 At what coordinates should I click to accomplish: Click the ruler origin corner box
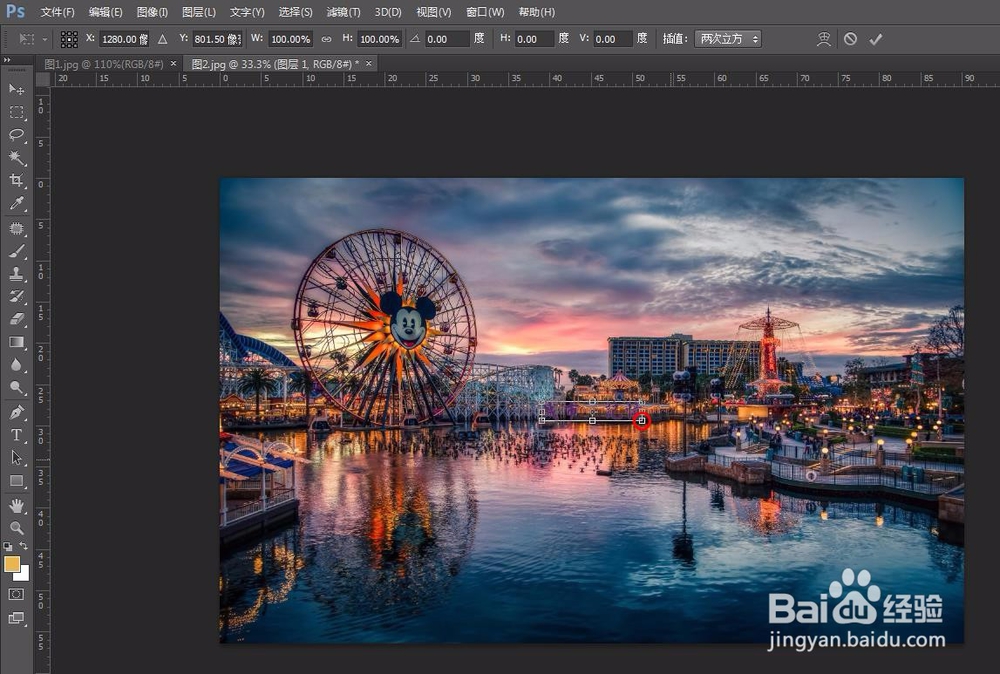coord(43,79)
